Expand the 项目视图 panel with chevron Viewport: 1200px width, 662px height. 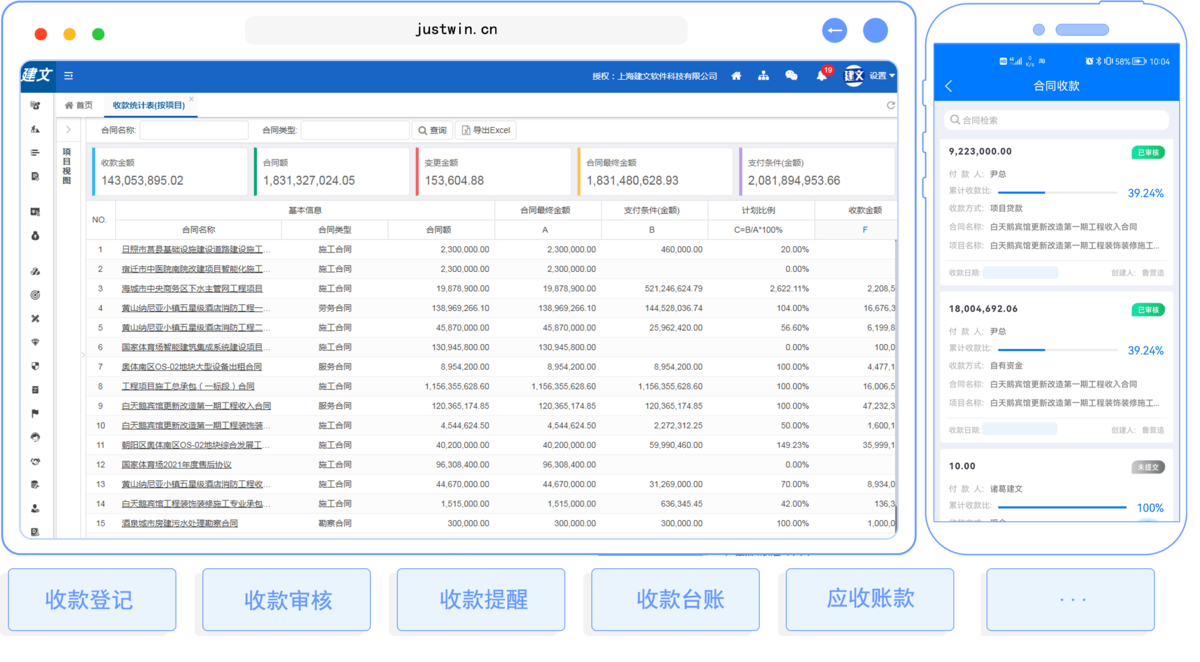point(68,130)
